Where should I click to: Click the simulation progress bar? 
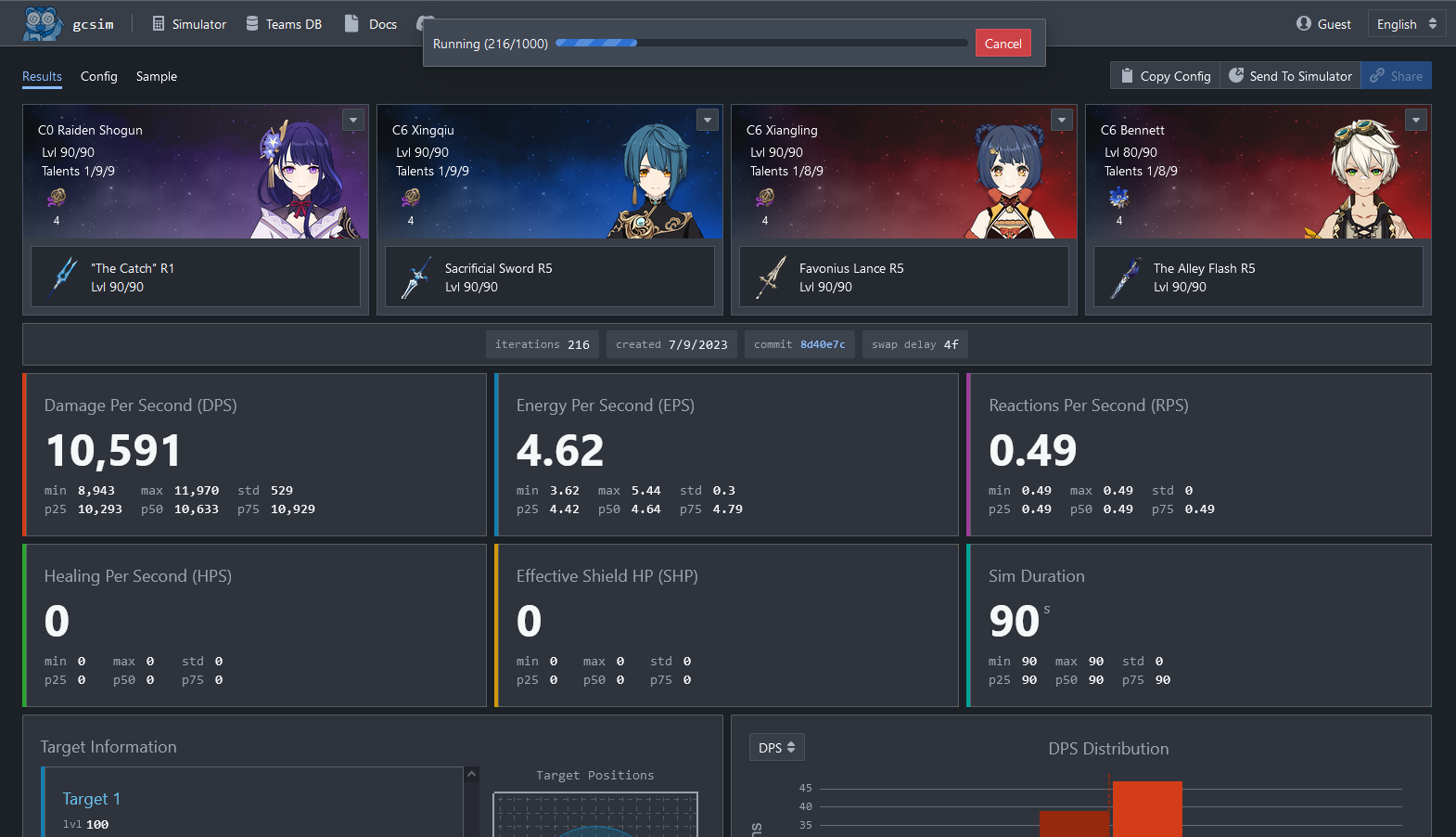tap(760, 43)
